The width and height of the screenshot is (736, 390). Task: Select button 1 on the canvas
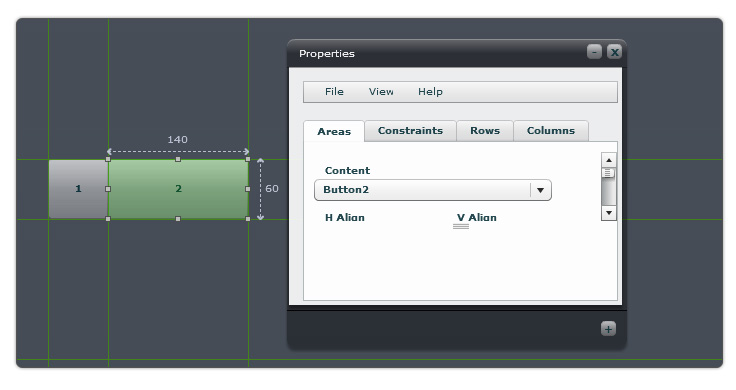tap(78, 189)
